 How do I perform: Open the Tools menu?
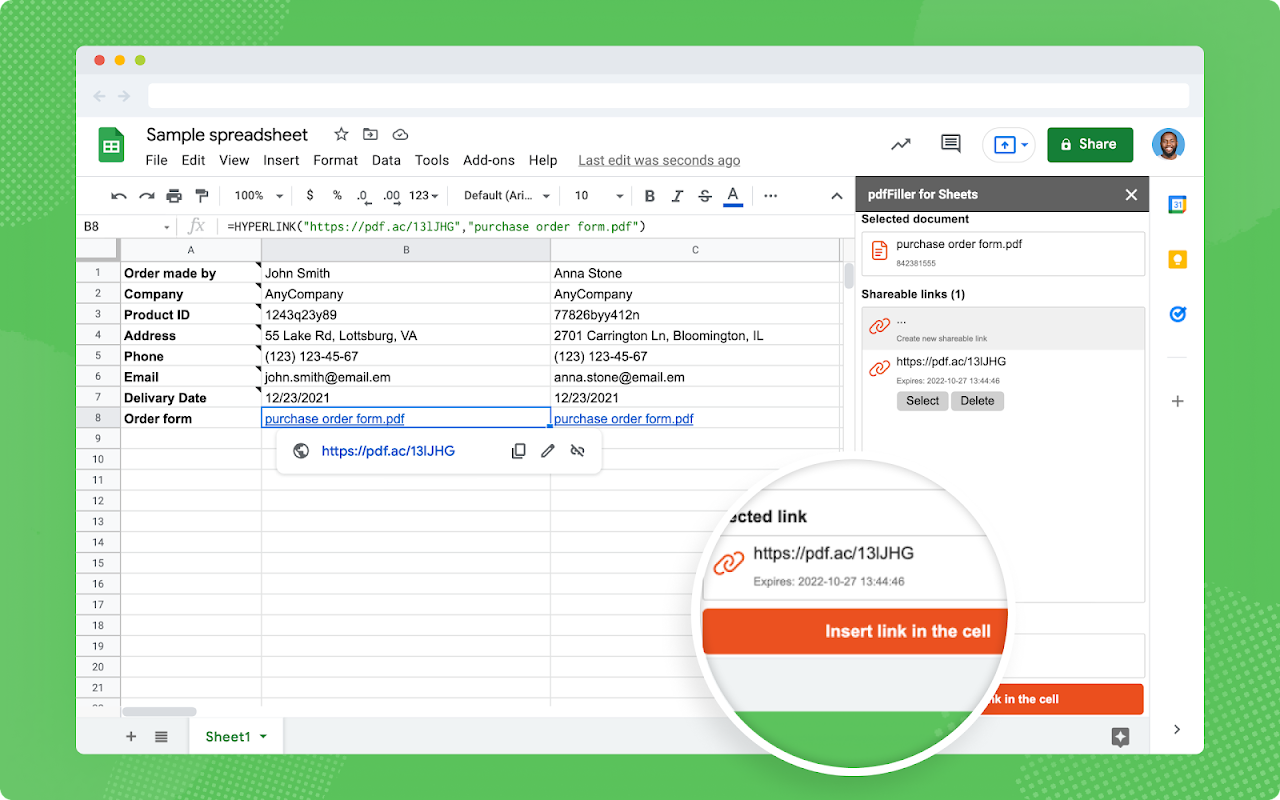coord(432,160)
